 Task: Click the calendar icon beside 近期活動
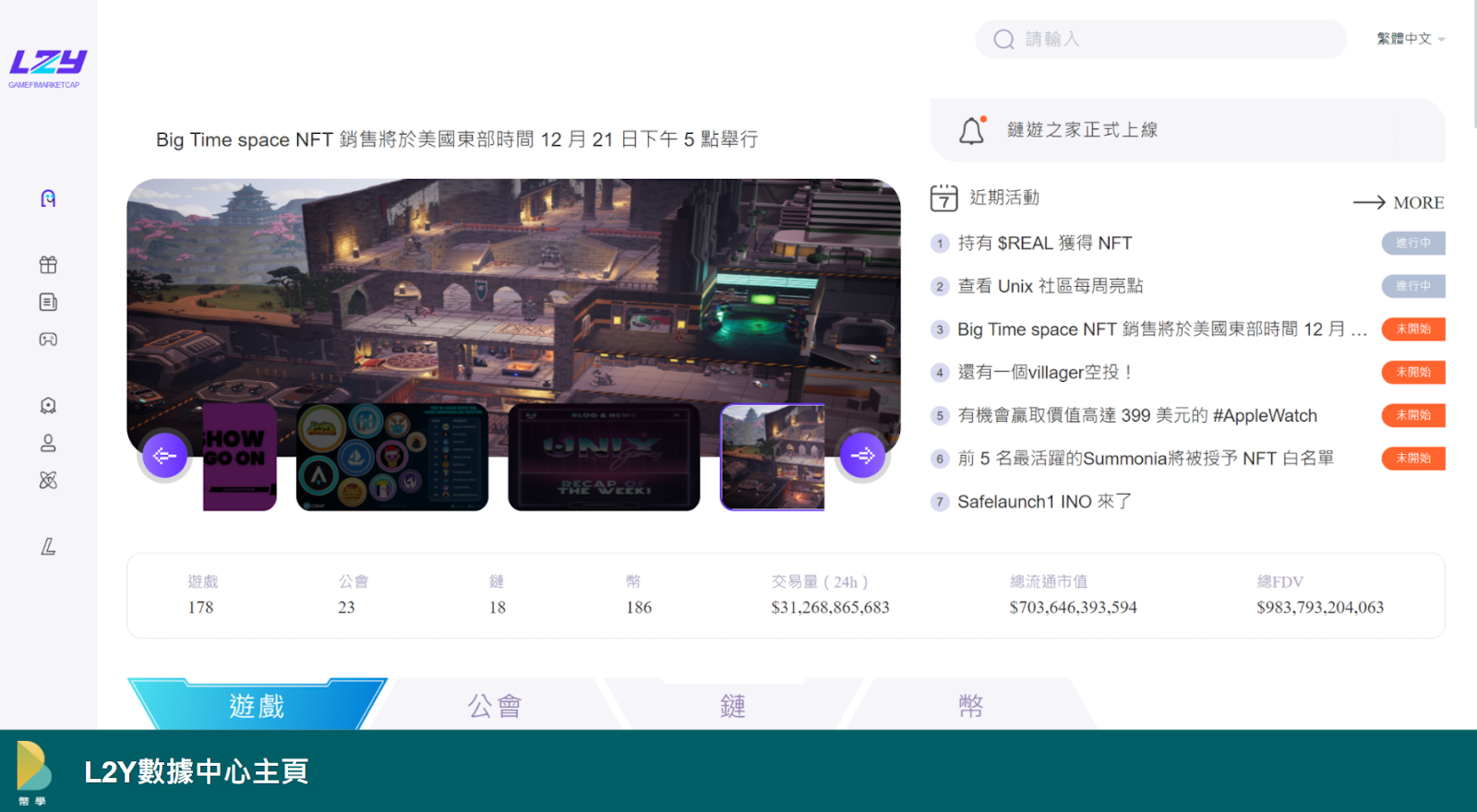943,197
